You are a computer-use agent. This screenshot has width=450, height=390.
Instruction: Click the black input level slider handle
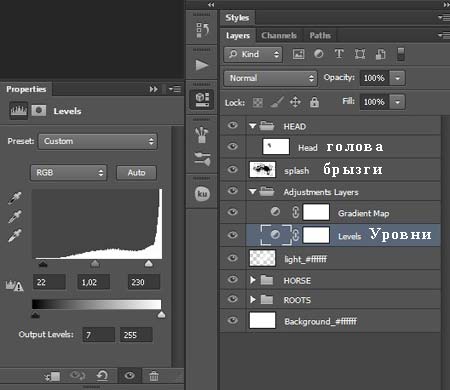(43, 264)
